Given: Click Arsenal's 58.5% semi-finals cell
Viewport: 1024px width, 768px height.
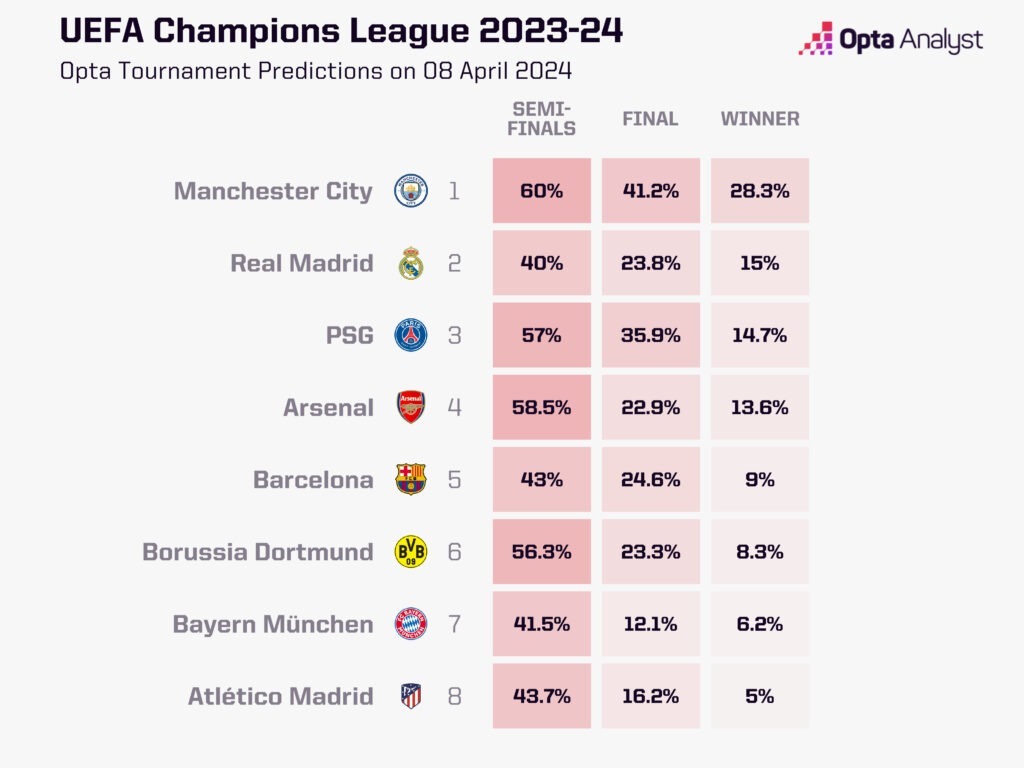Looking at the screenshot, I should point(542,407).
